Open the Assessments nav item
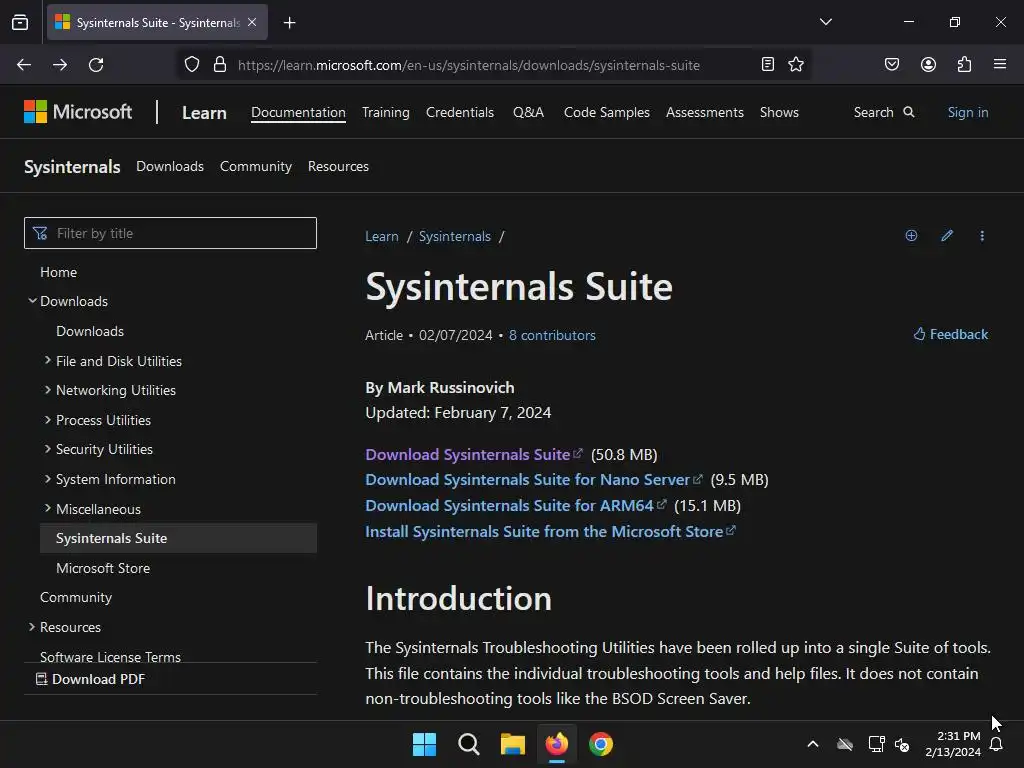This screenshot has width=1024, height=768. (705, 112)
